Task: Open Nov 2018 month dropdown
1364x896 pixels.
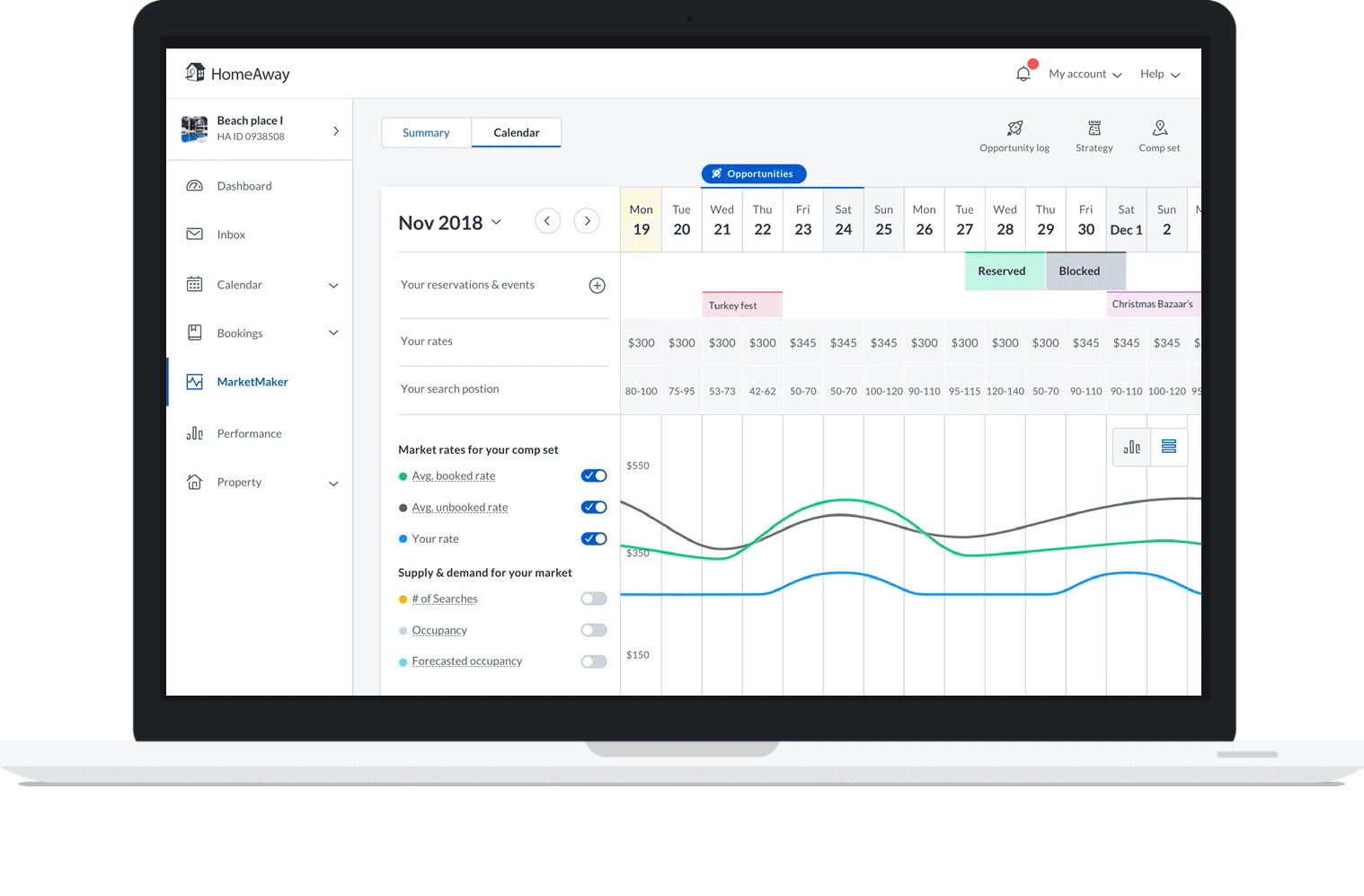Action: point(450,222)
